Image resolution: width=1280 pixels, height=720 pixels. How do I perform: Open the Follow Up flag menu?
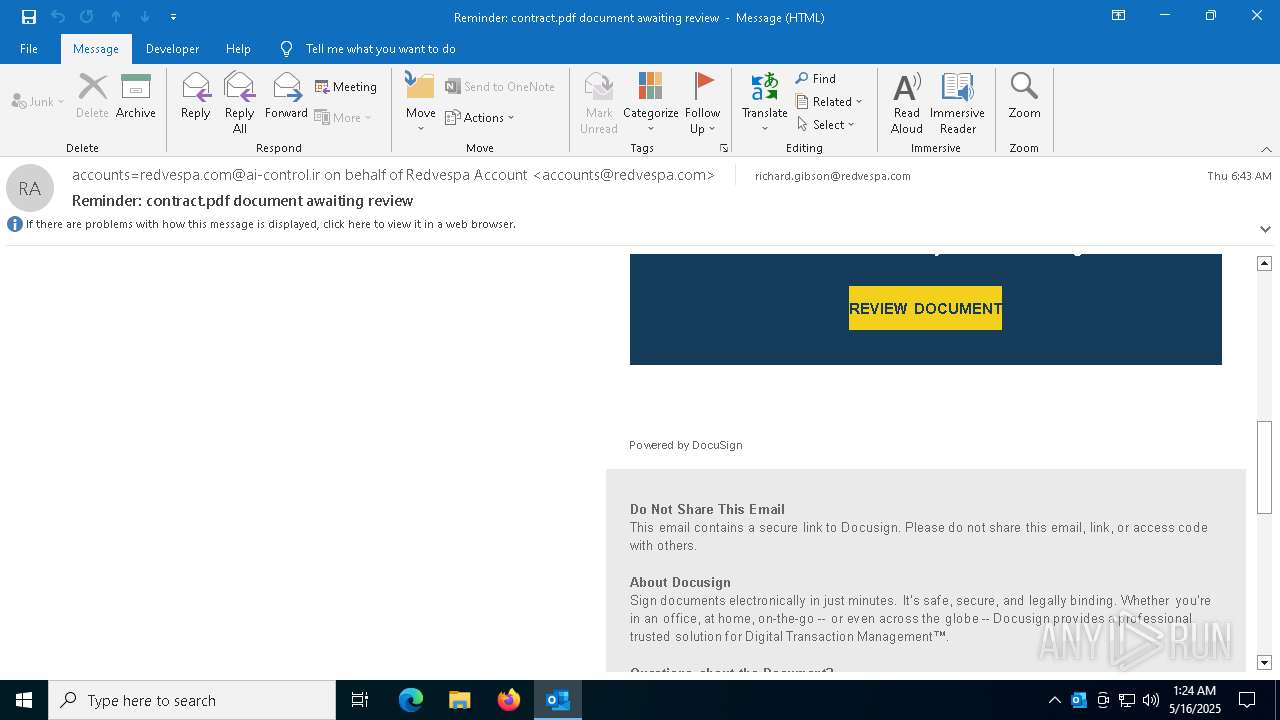[703, 102]
